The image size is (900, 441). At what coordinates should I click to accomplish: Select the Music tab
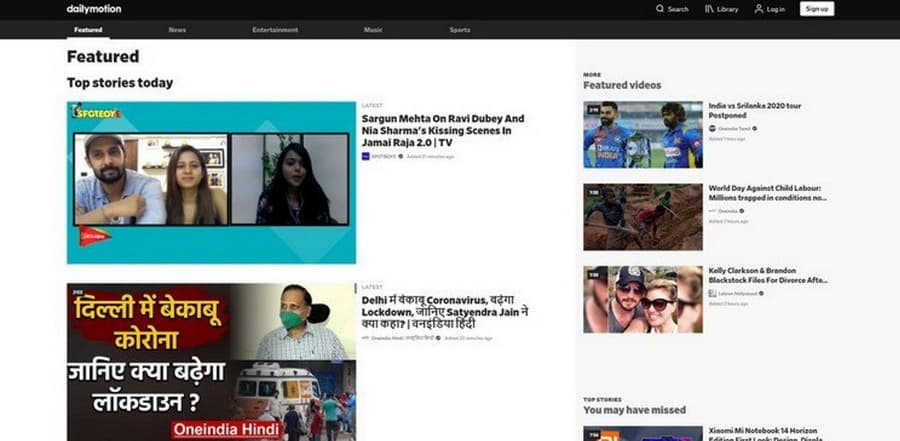[372, 30]
